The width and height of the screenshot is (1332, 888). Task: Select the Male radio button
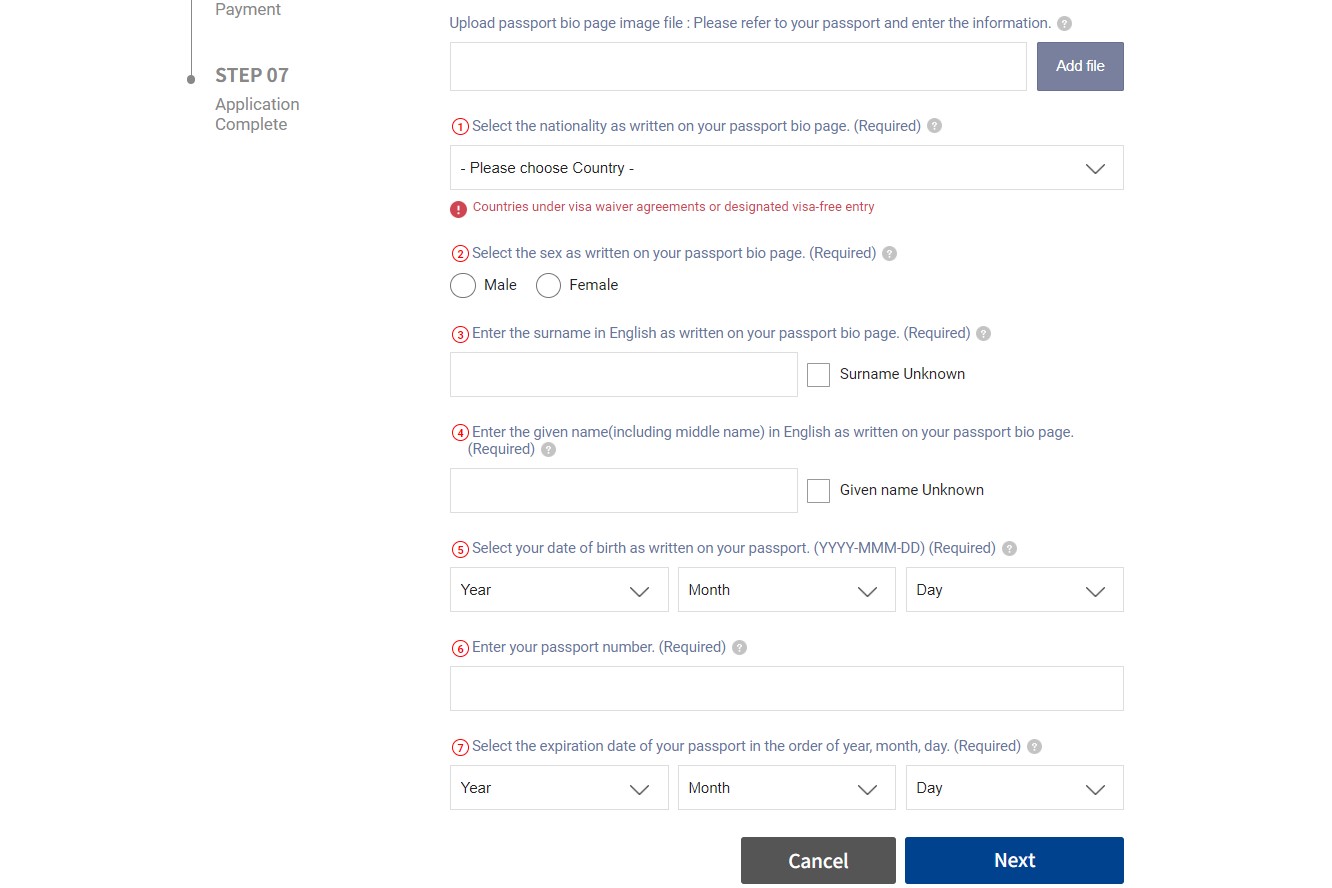[x=463, y=286]
